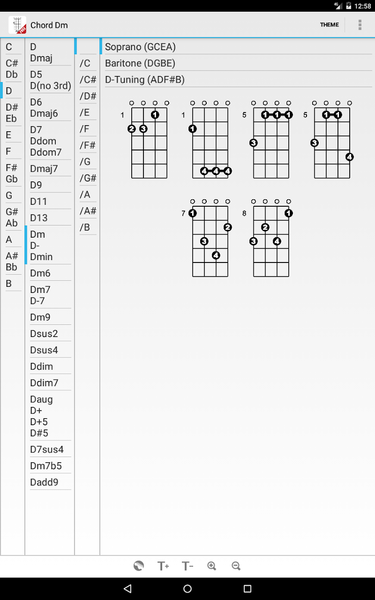
Task: Choose the Dm7 D-7 chord
Action: (50, 295)
